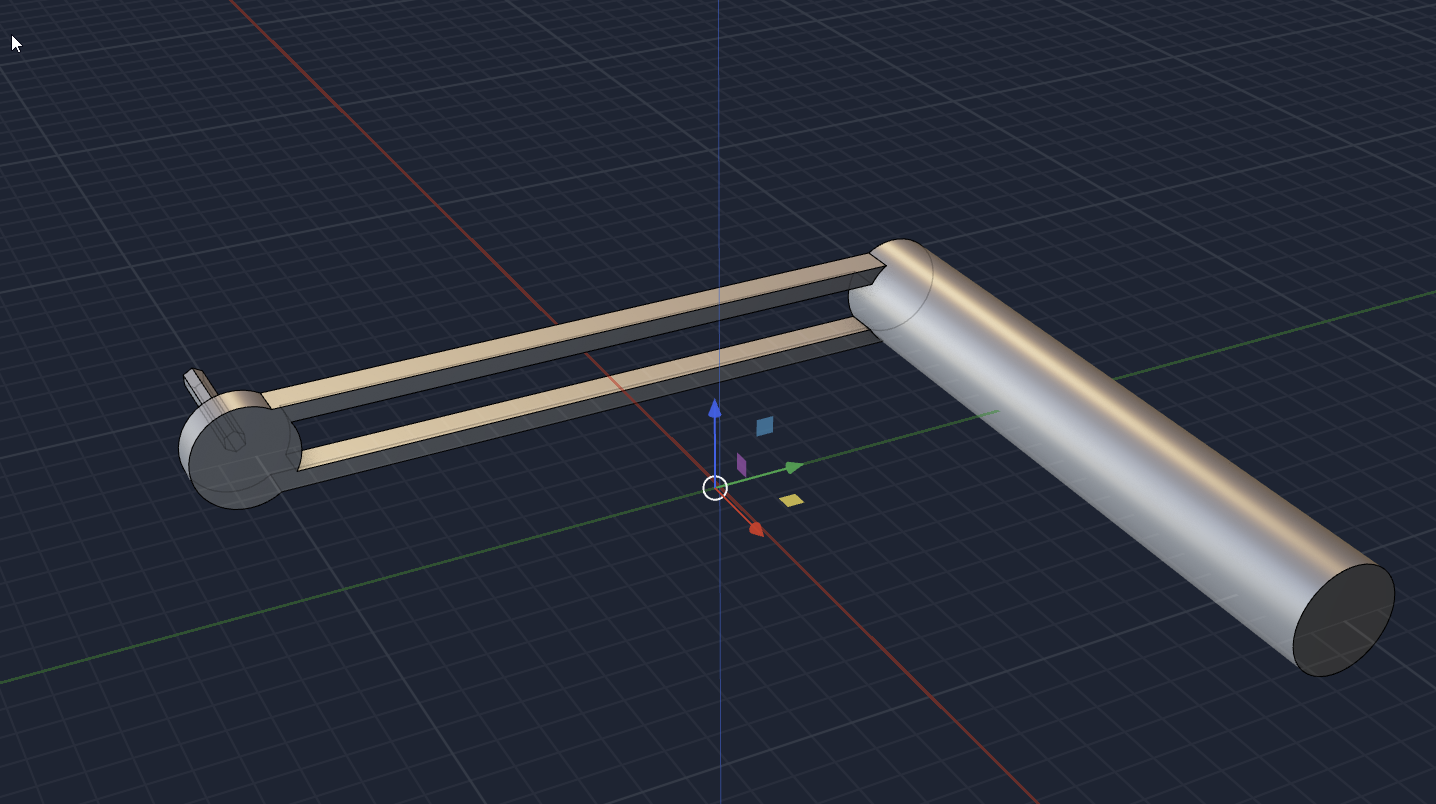The width and height of the screenshot is (1436, 804).
Task: Click the red X-axis arrow on gizmo
Action: point(756,529)
